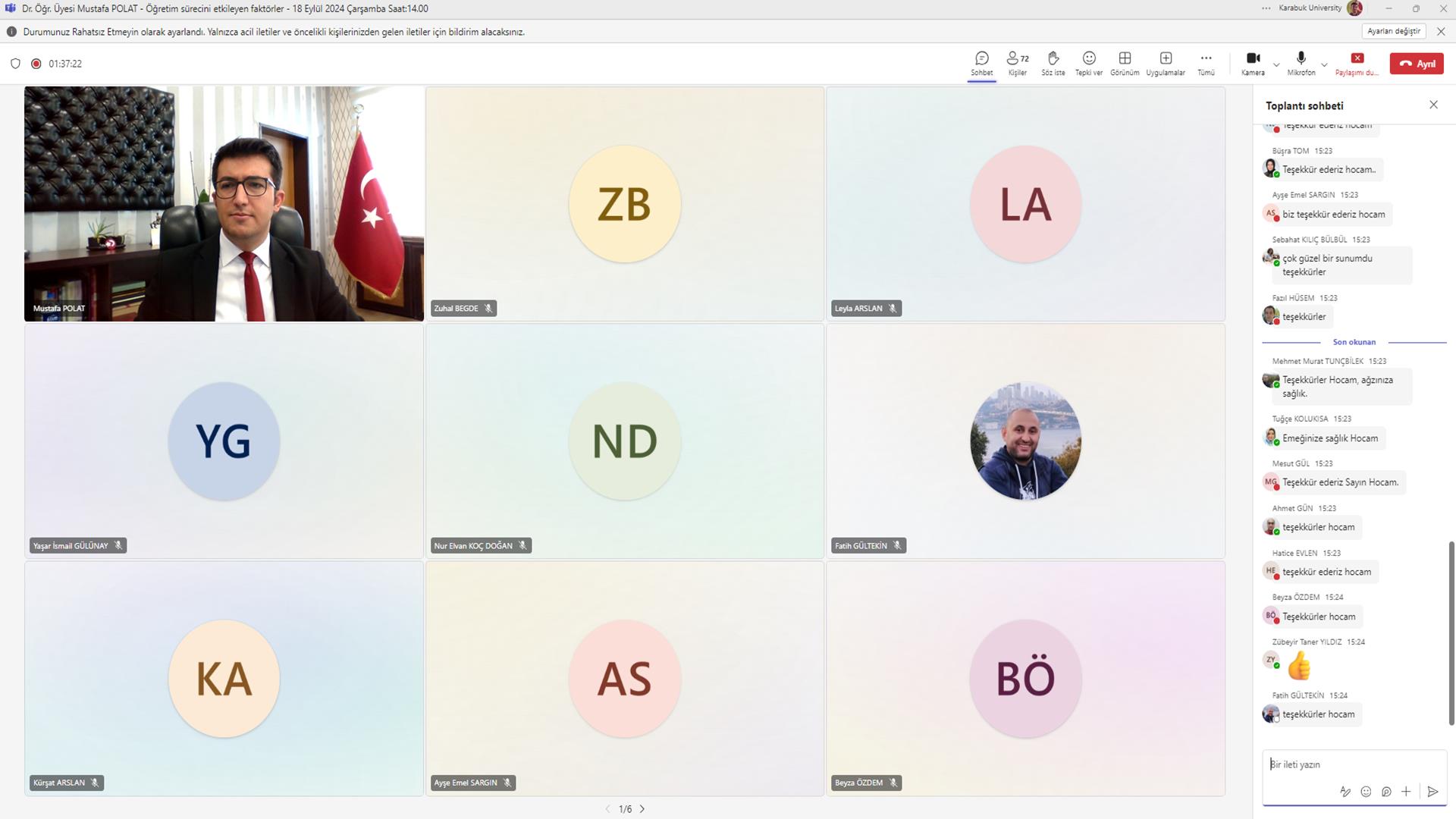Dismiss the do-not-disturb notification bar
Viewport: 1456px width, 819px height.
pyautogui.click(x=1441, y=31)
